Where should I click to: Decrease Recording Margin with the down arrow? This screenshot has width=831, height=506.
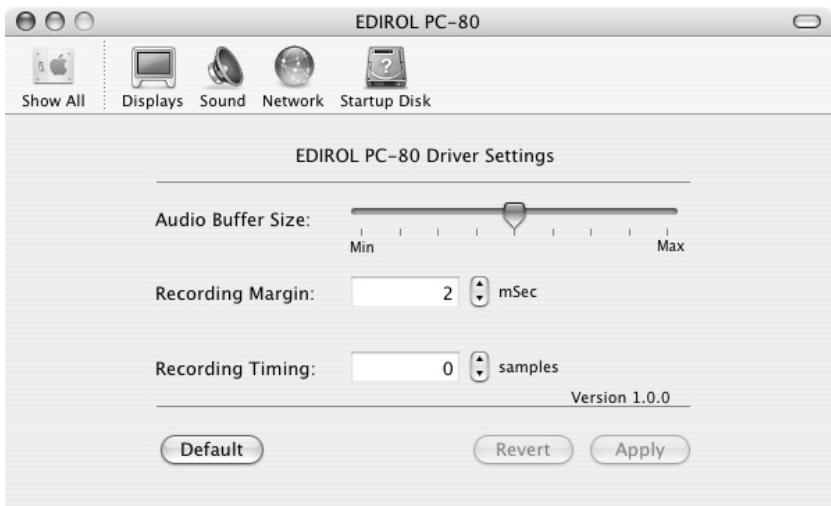pos(480,299)
